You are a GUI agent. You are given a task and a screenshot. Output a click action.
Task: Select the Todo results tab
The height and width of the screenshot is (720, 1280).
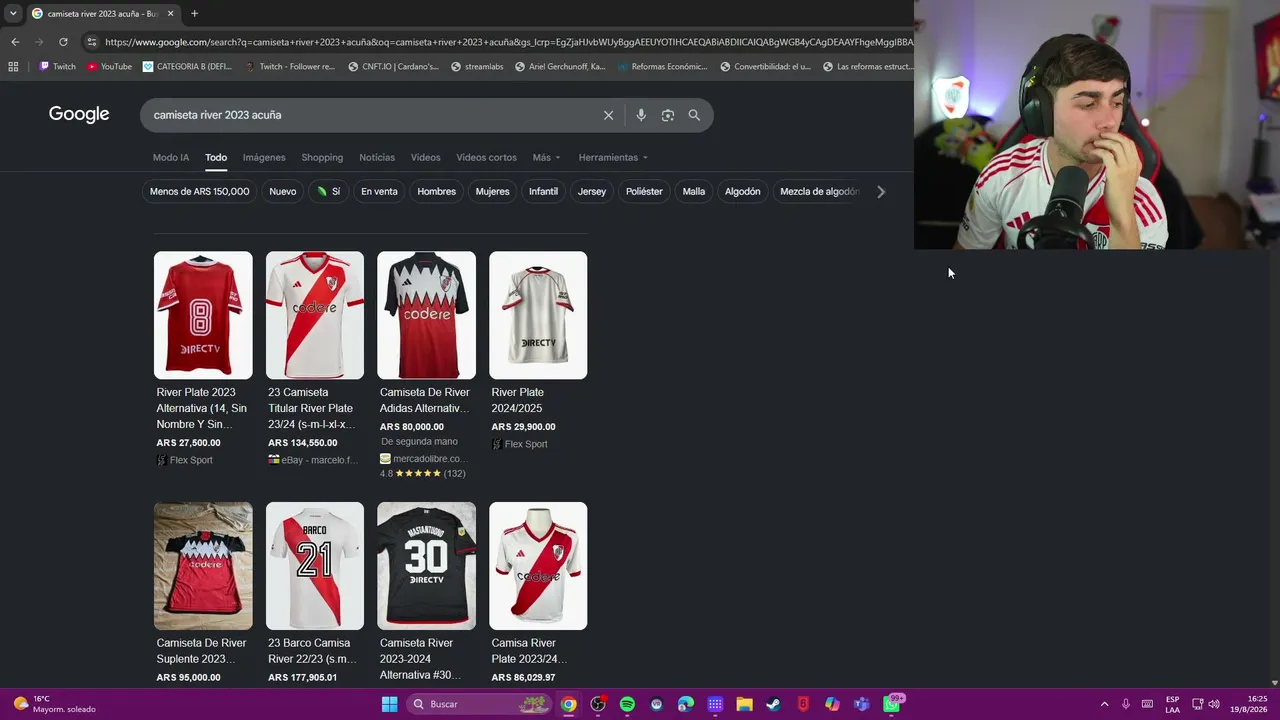(216, 157)
